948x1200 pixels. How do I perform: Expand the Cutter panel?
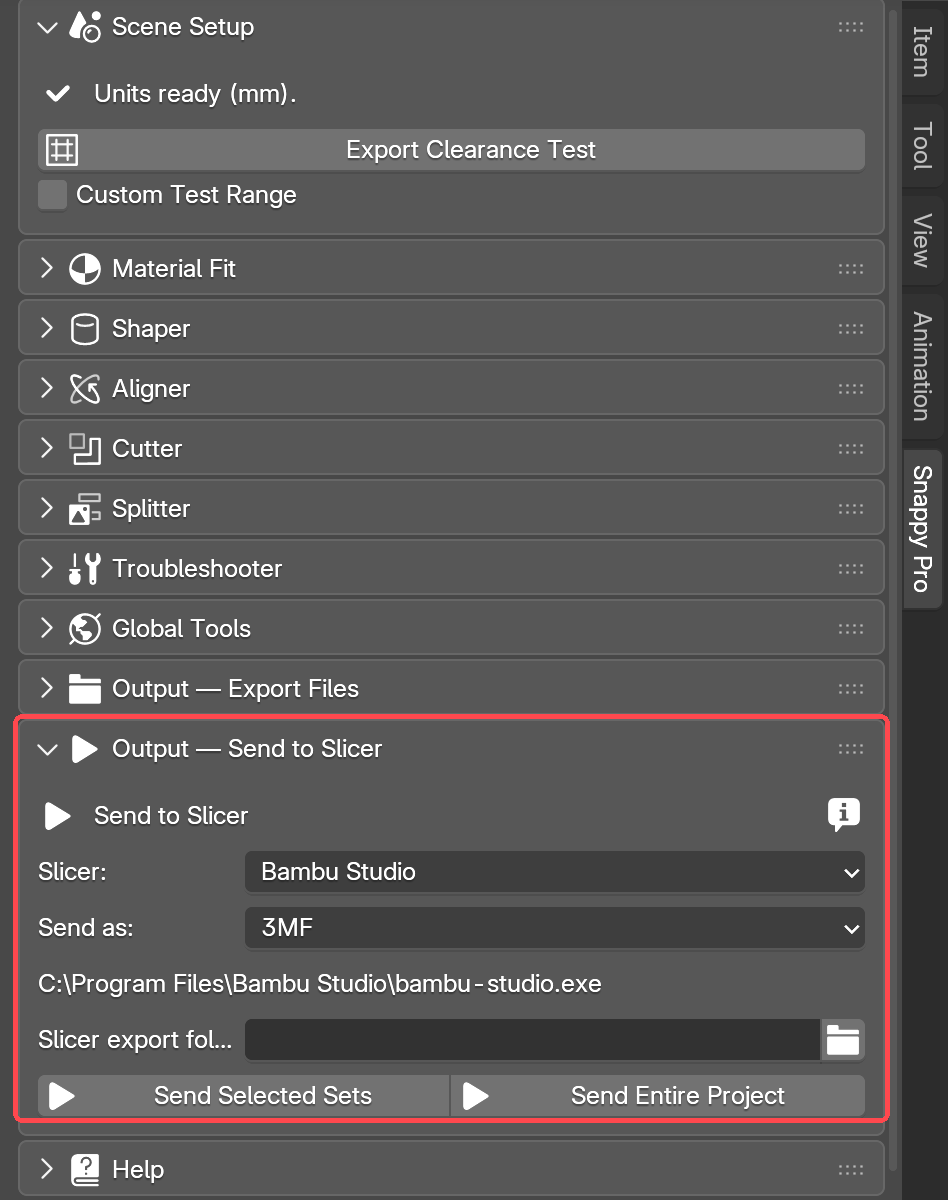[x=46, y=449]
